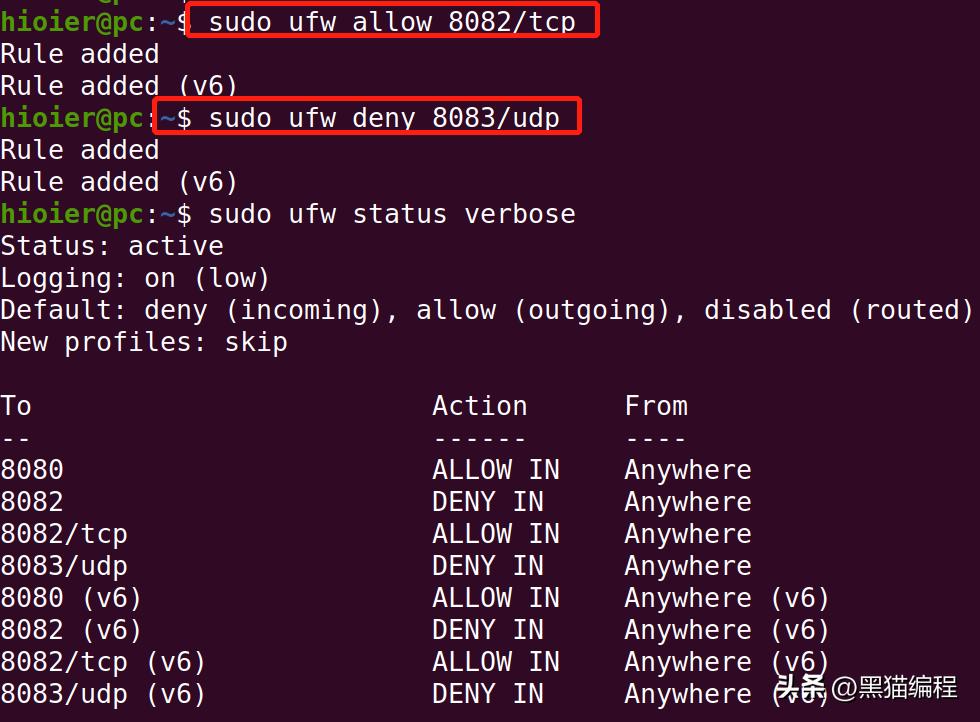Click the 'sudo ufw status verbose' command text

tap(392, 214)
